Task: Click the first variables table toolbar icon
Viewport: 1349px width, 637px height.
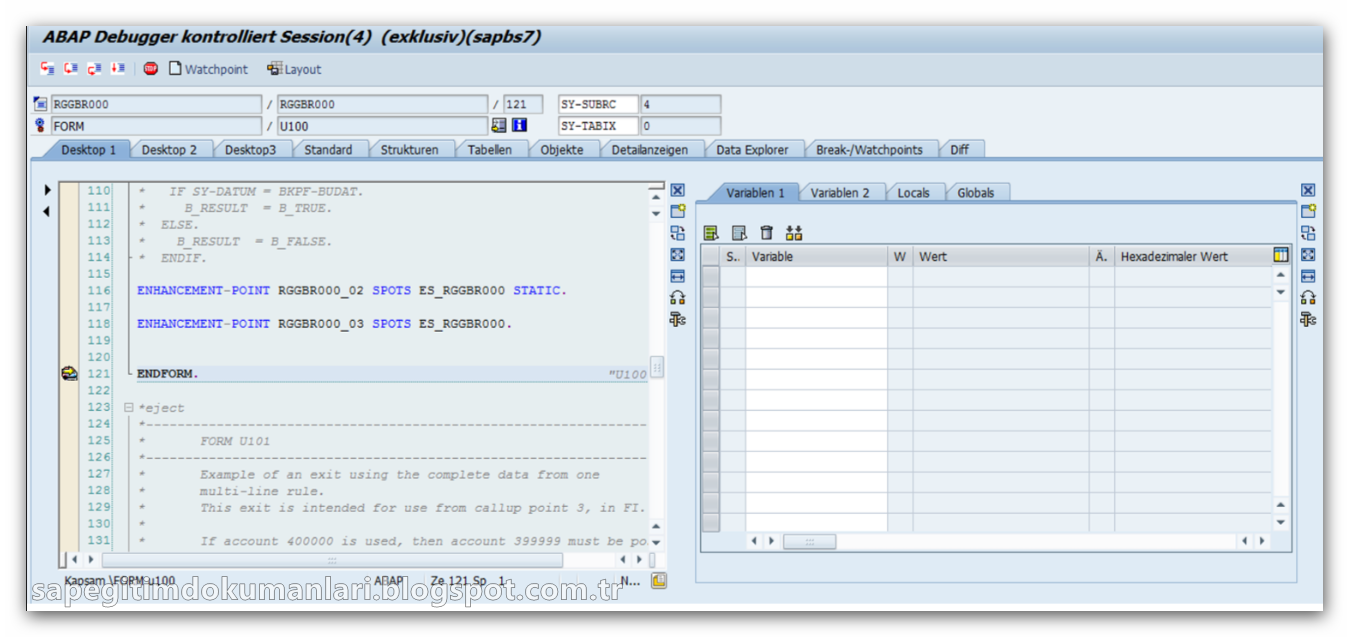Action: coord(711,233)
